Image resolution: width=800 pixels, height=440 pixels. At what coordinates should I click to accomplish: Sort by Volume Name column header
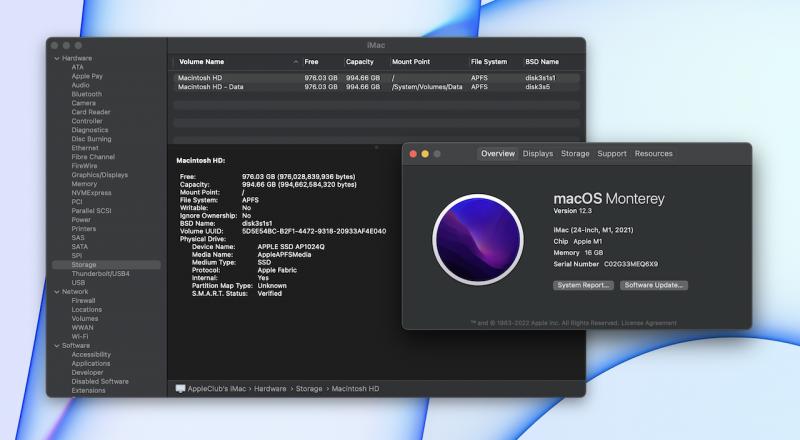tap(202, 62)
